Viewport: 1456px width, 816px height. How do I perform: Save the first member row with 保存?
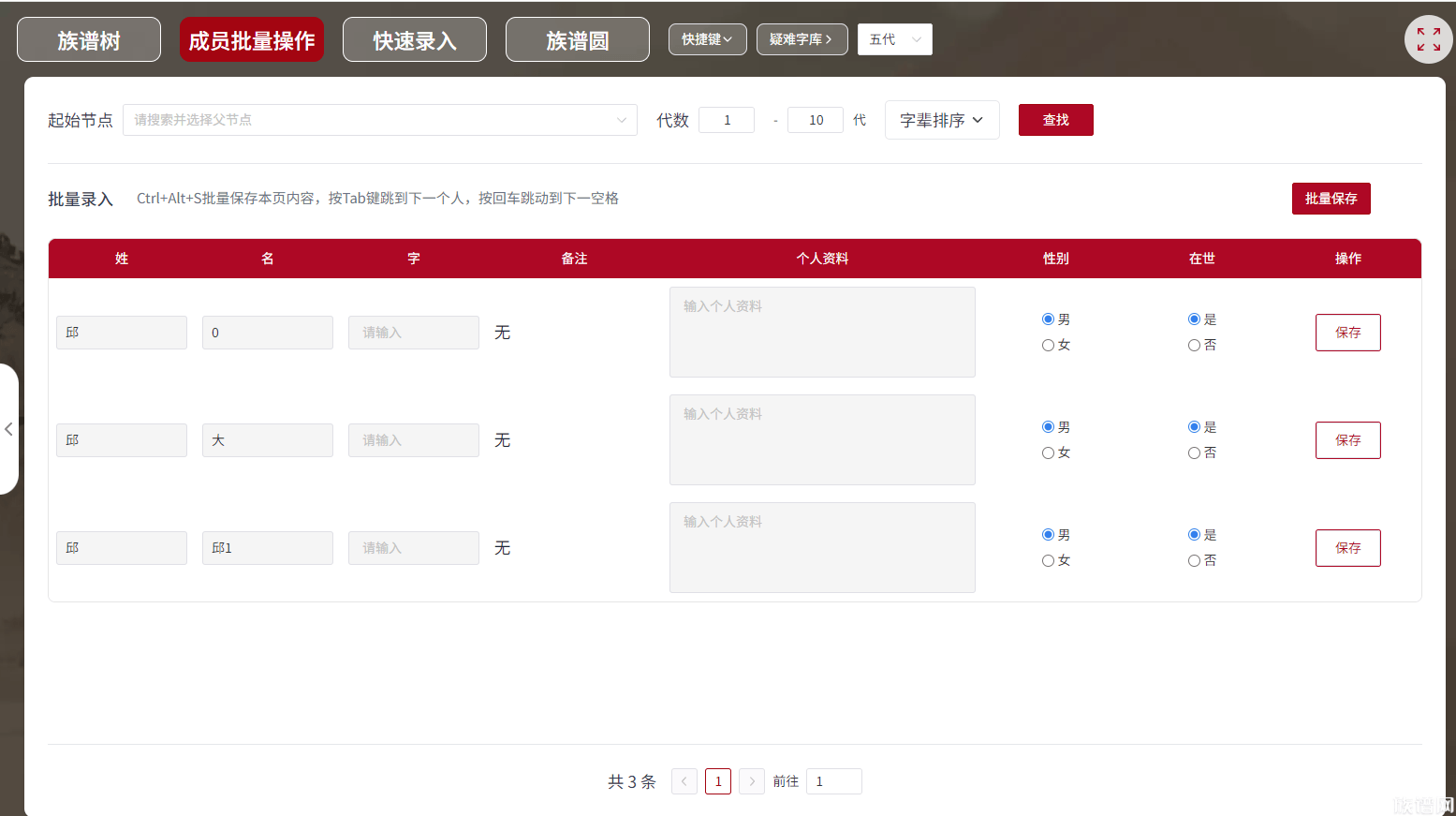click(x=1347, y=333)
